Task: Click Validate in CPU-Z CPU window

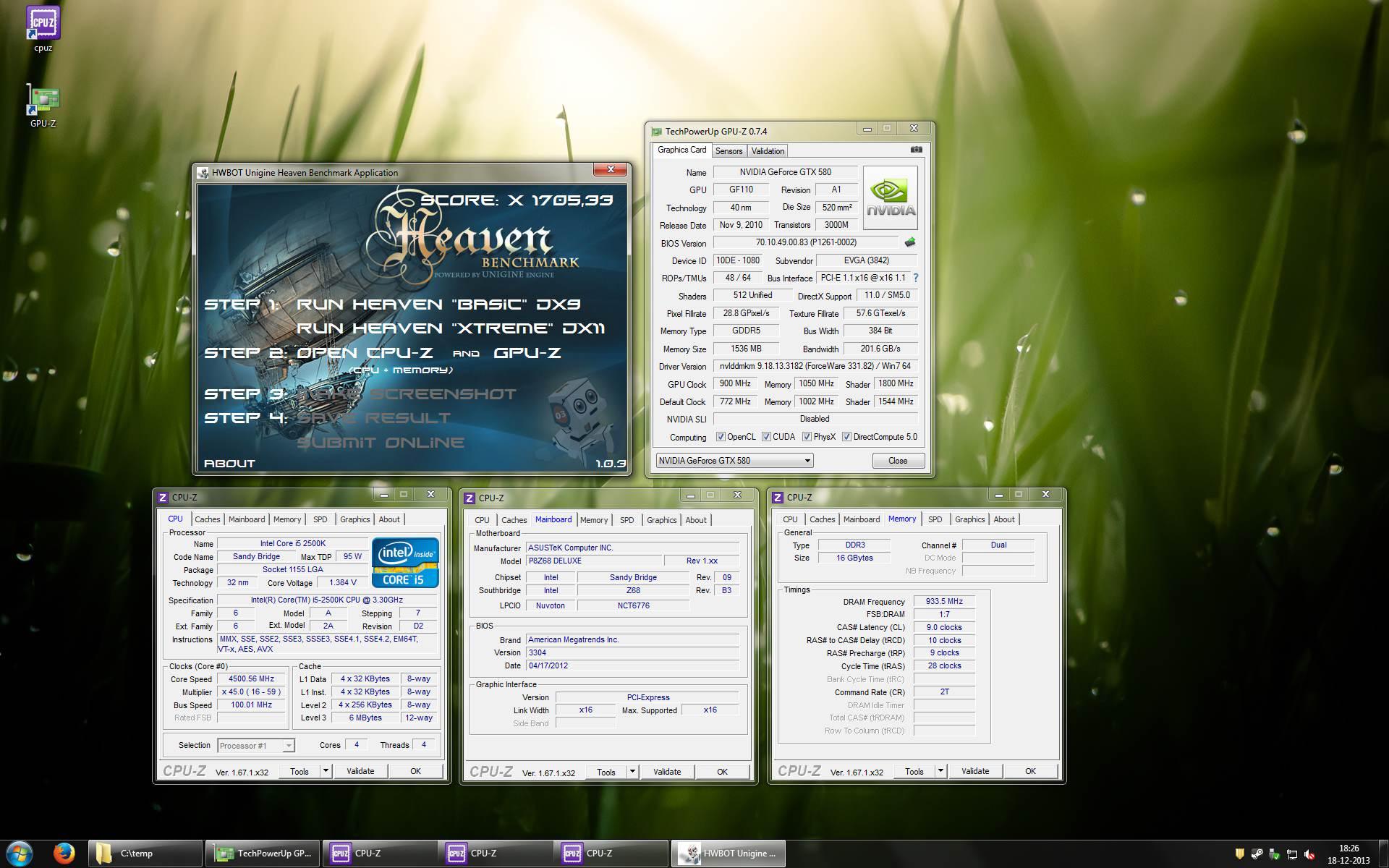Action: click(x=360, y=771)
